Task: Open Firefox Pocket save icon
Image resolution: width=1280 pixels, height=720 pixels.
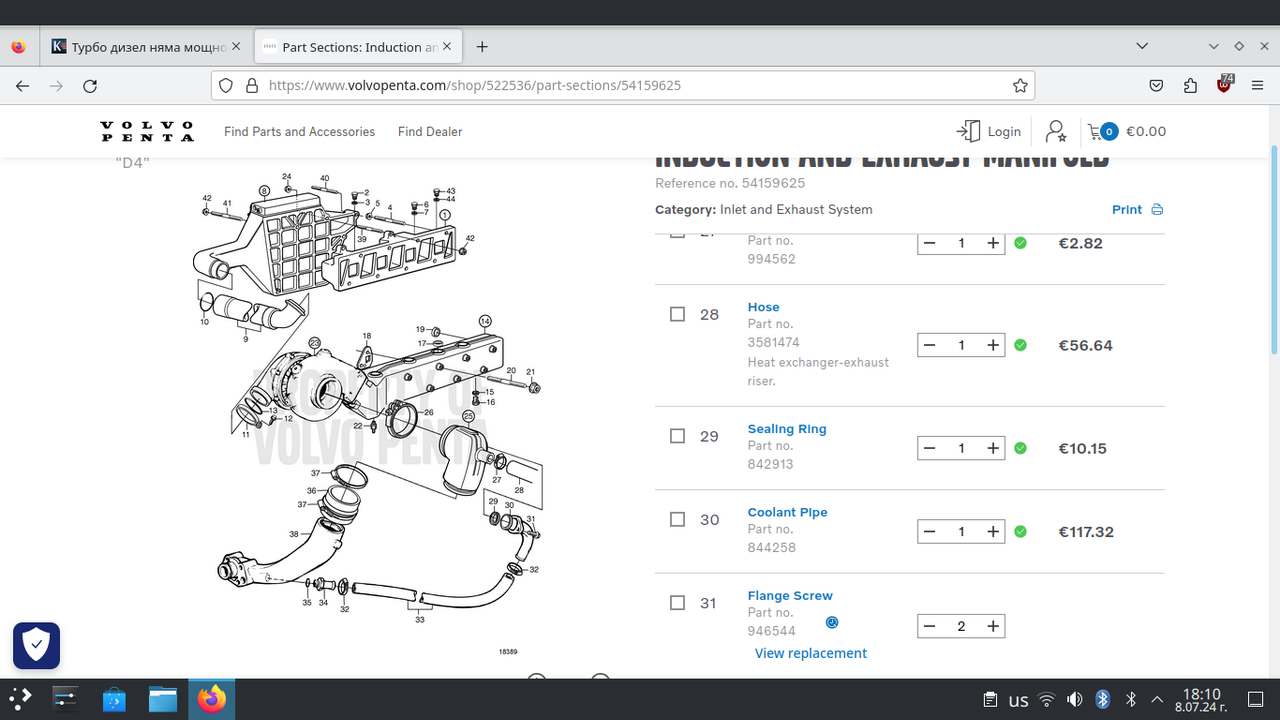Action: (x=1156, y=86)
